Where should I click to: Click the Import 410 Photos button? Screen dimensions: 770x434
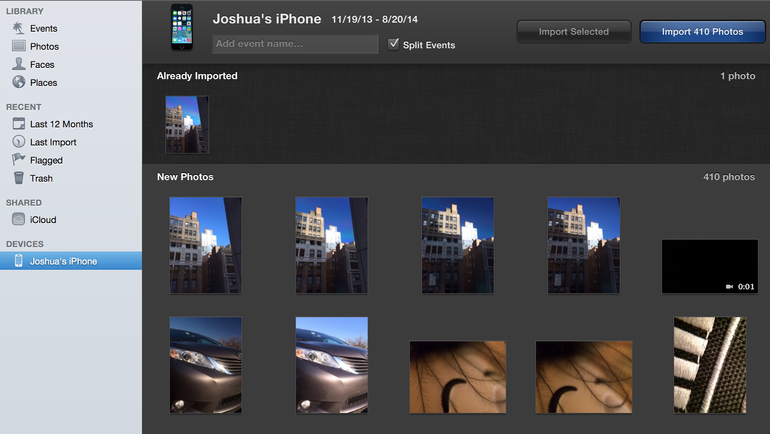coord(702,32)
